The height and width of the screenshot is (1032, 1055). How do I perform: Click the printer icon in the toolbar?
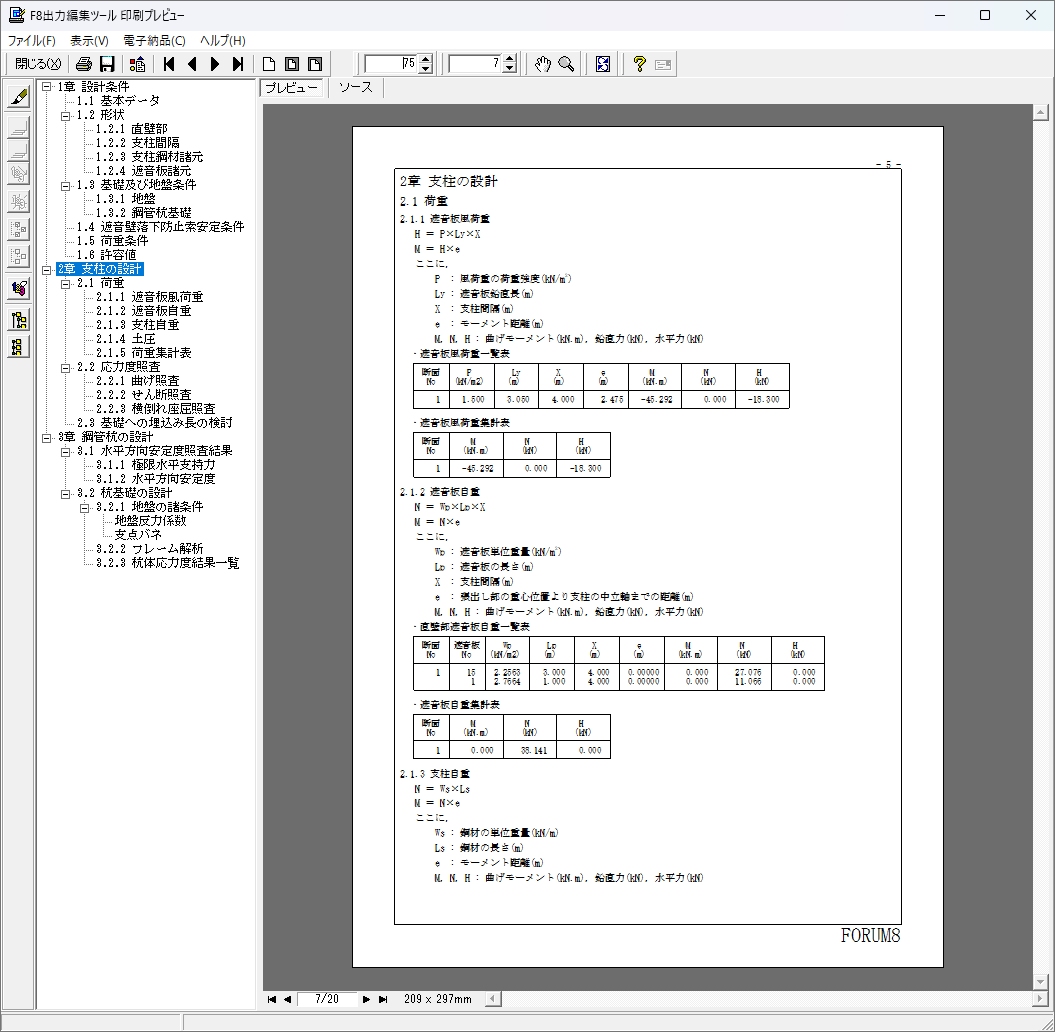click(84, 64)
